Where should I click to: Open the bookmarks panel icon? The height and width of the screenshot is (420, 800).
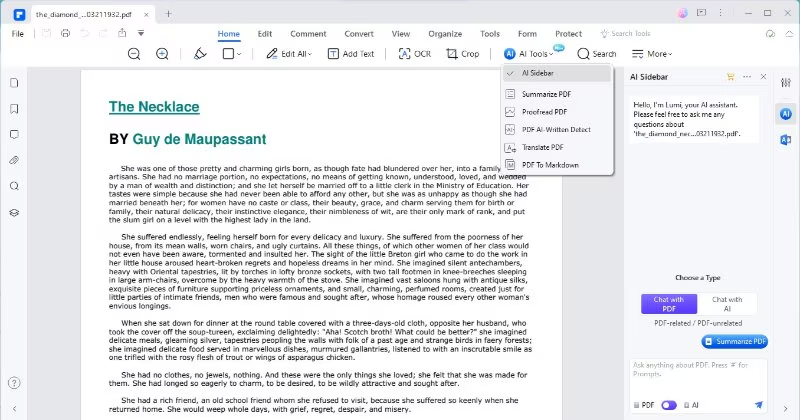(14, 109)
